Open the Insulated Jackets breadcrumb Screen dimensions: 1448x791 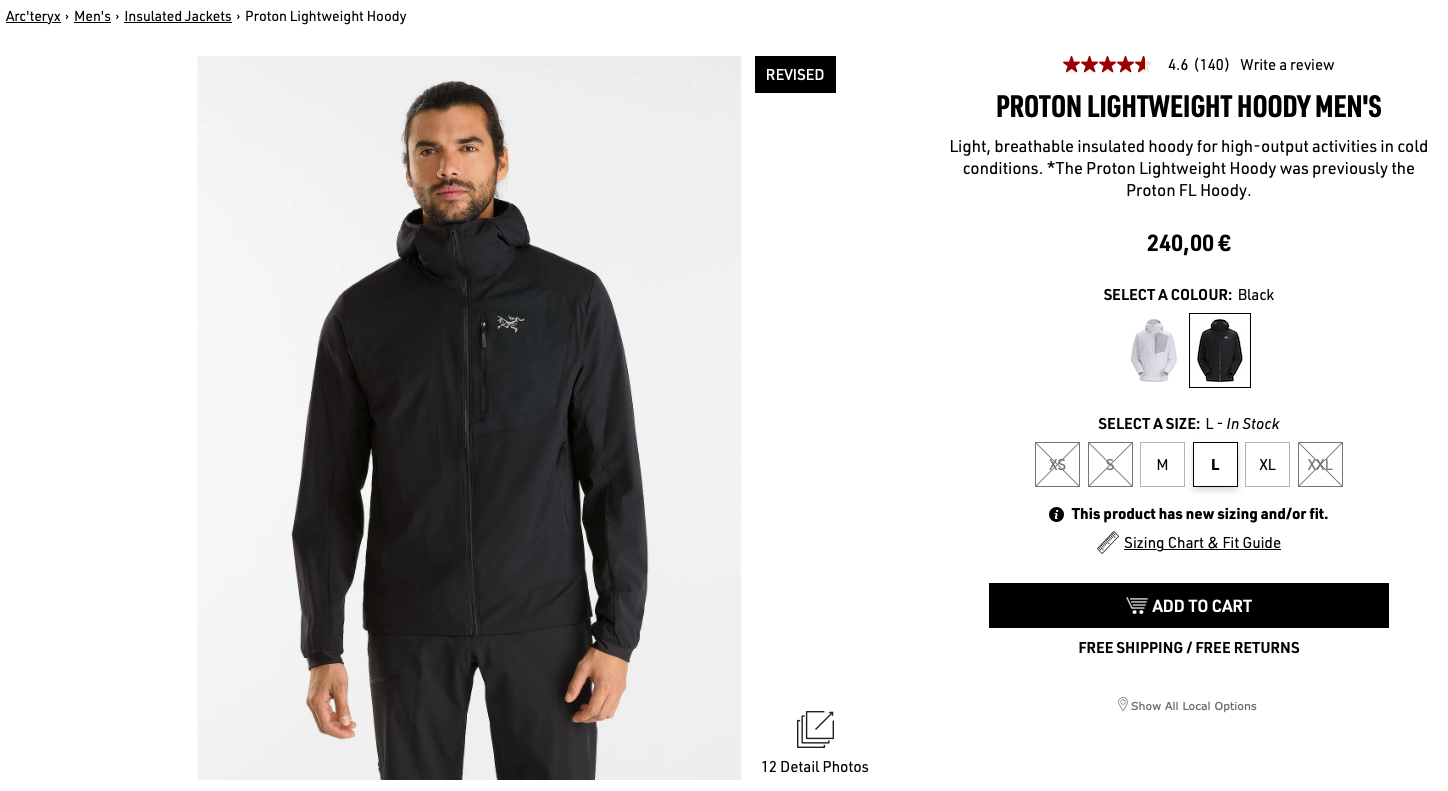178,16
